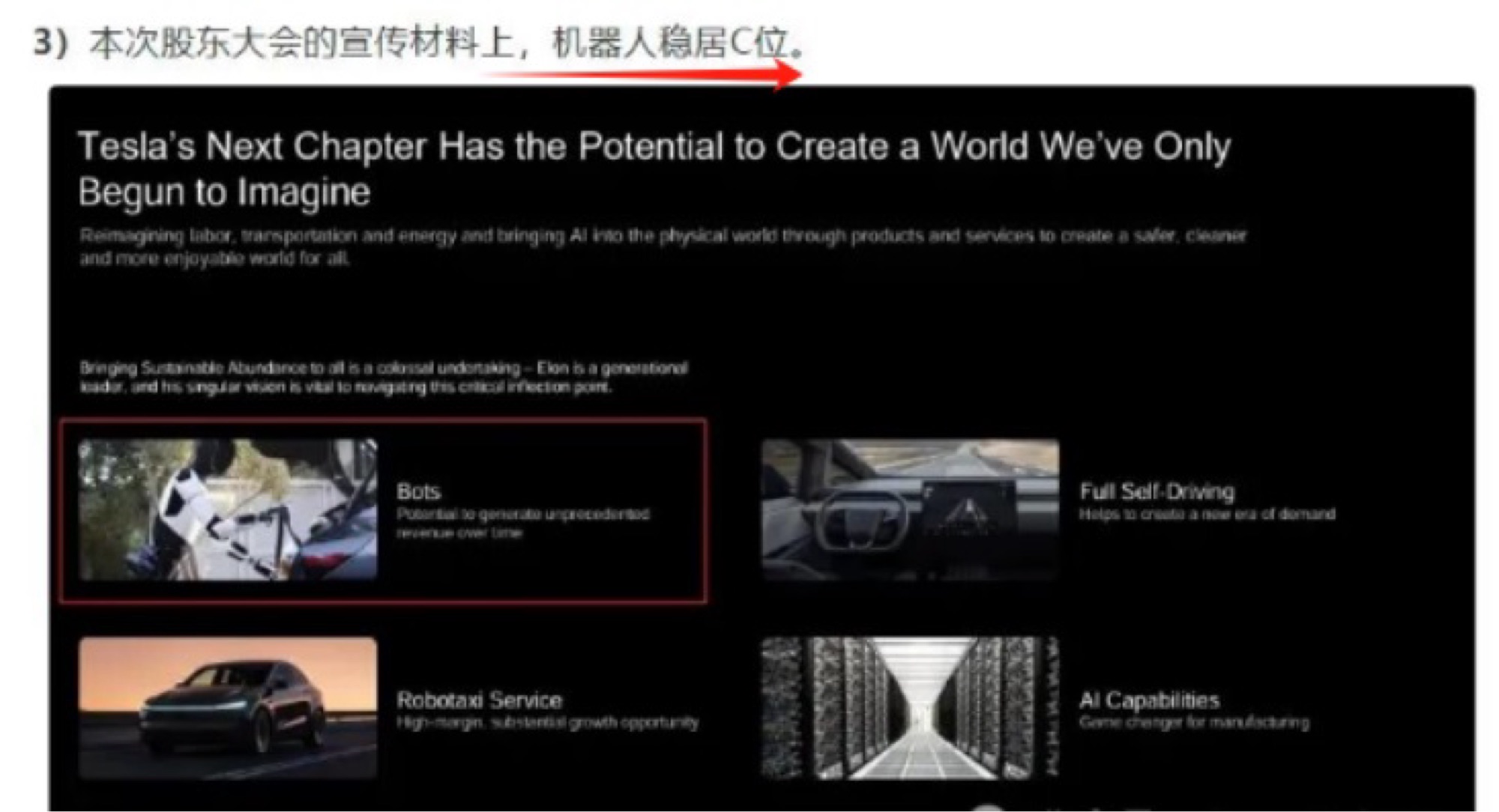Image resolution: width=1499 pixels, height=812 pixels.
Task: Click the red highlight border around Bots
Action: click(382, 421)
